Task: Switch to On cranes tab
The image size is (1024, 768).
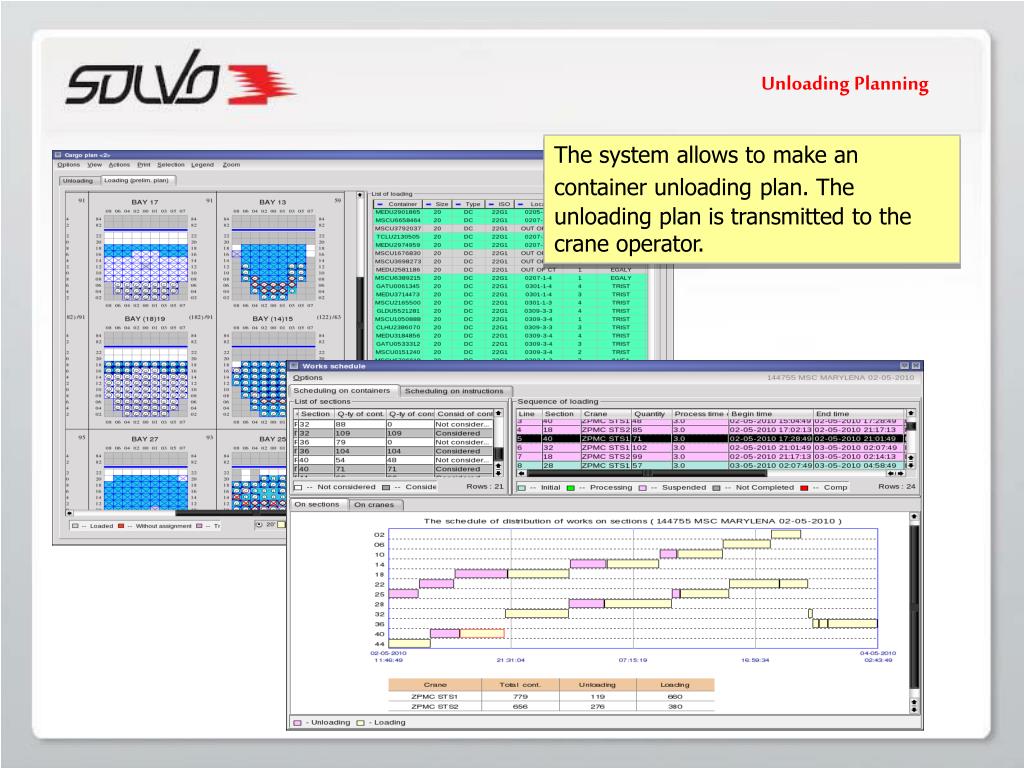Action: (374, 504)
